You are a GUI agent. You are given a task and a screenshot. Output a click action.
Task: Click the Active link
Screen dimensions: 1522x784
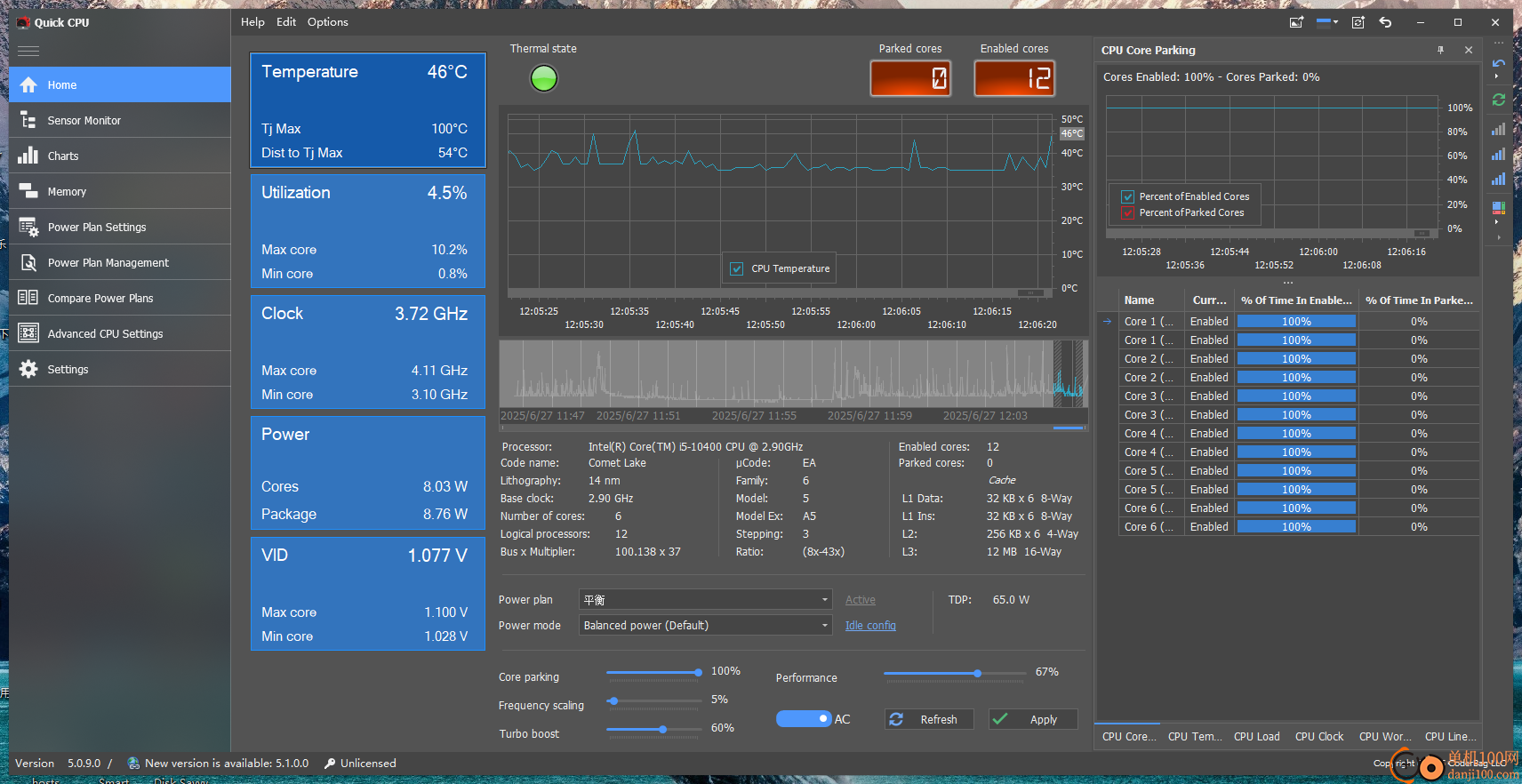click(861, 600)
